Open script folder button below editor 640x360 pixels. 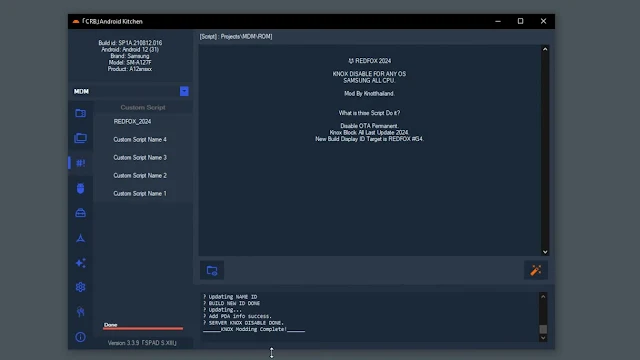[212, 270]
